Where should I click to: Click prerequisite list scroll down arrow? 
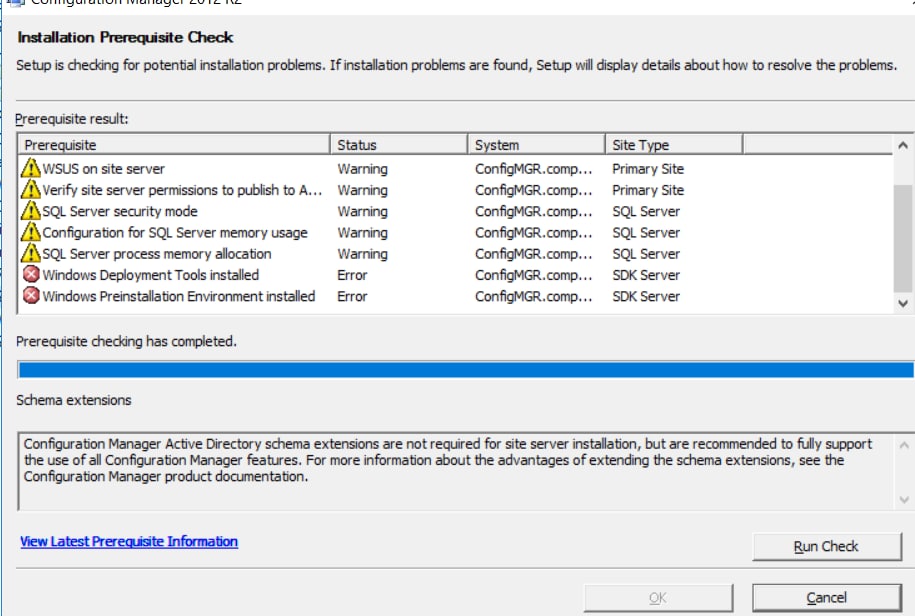(x=903, y=303)
